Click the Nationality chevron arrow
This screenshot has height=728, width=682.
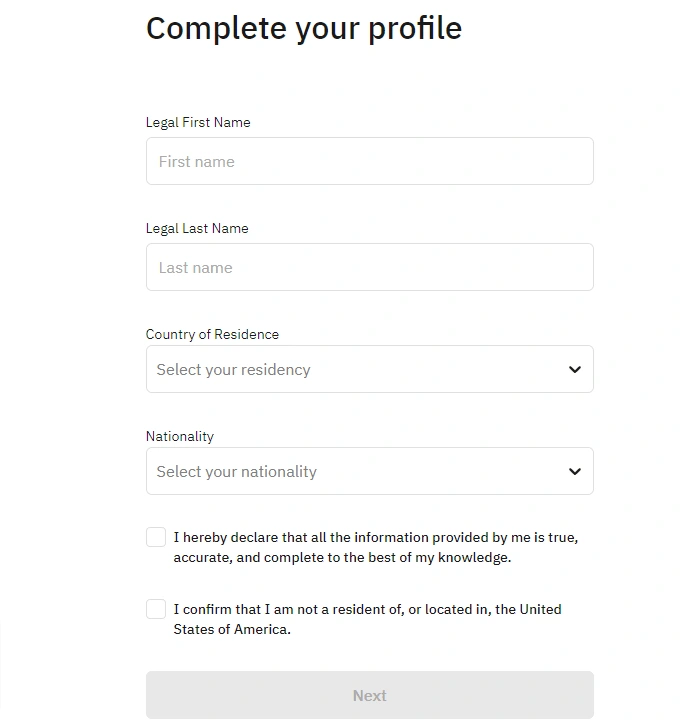click(575, 472)
